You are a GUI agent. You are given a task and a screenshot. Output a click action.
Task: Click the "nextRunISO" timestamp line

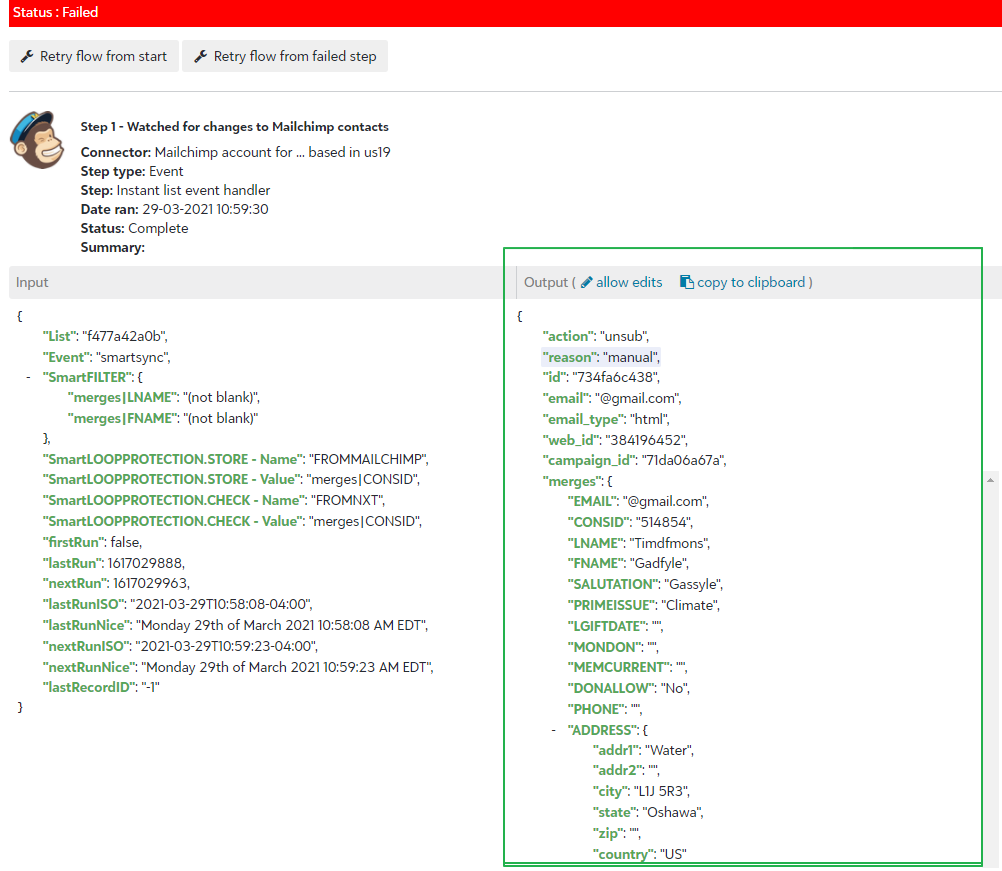(x=180, y=646)
